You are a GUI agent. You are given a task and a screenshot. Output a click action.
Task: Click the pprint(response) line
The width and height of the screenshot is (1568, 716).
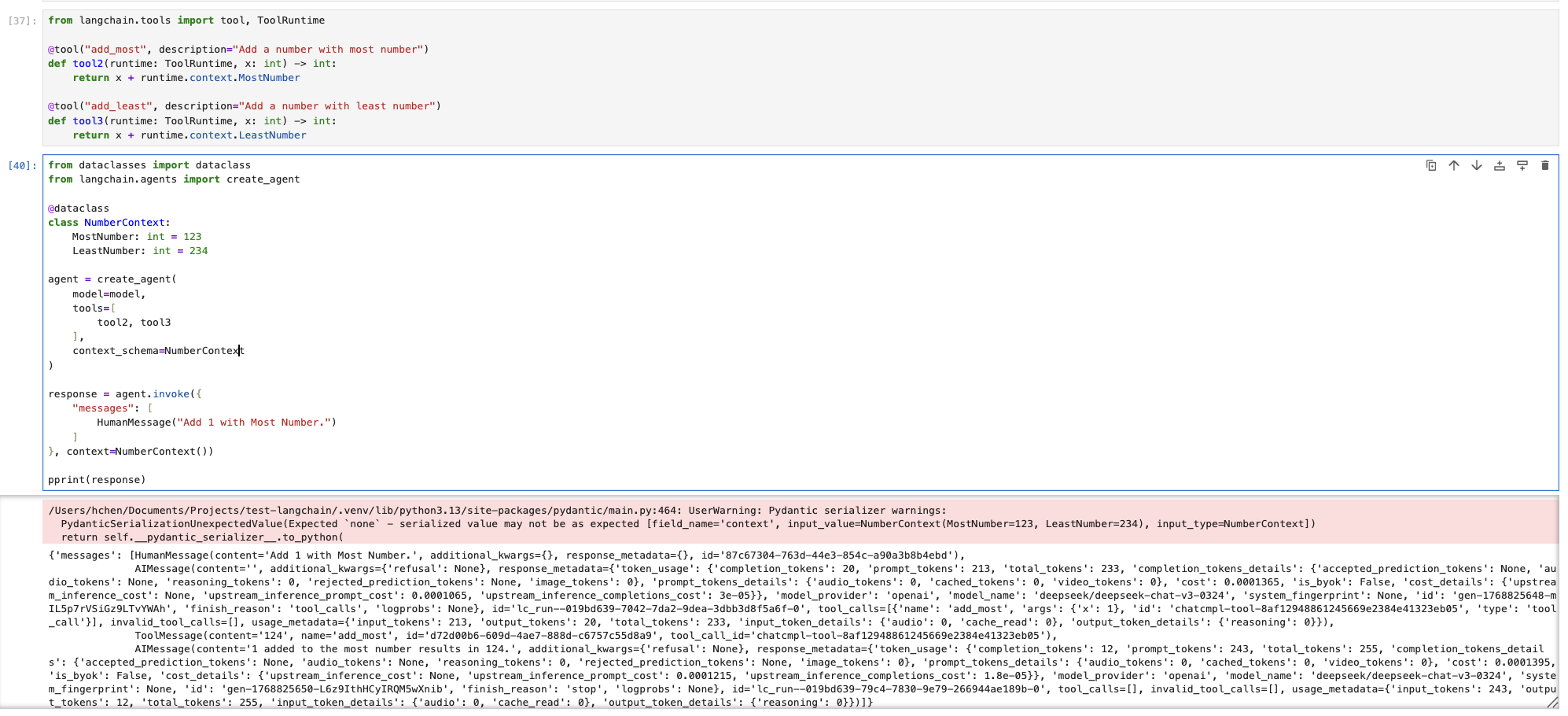(97, 480)
